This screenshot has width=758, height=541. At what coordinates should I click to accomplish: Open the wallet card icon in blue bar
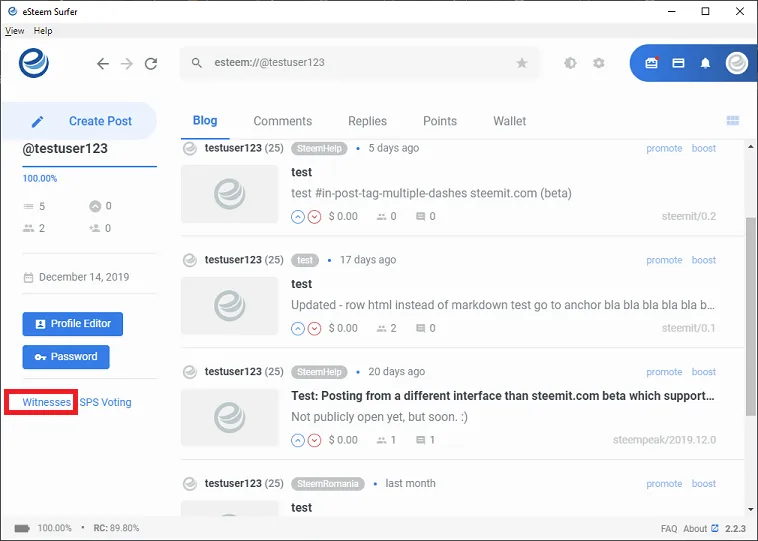(x=678, y=63)
